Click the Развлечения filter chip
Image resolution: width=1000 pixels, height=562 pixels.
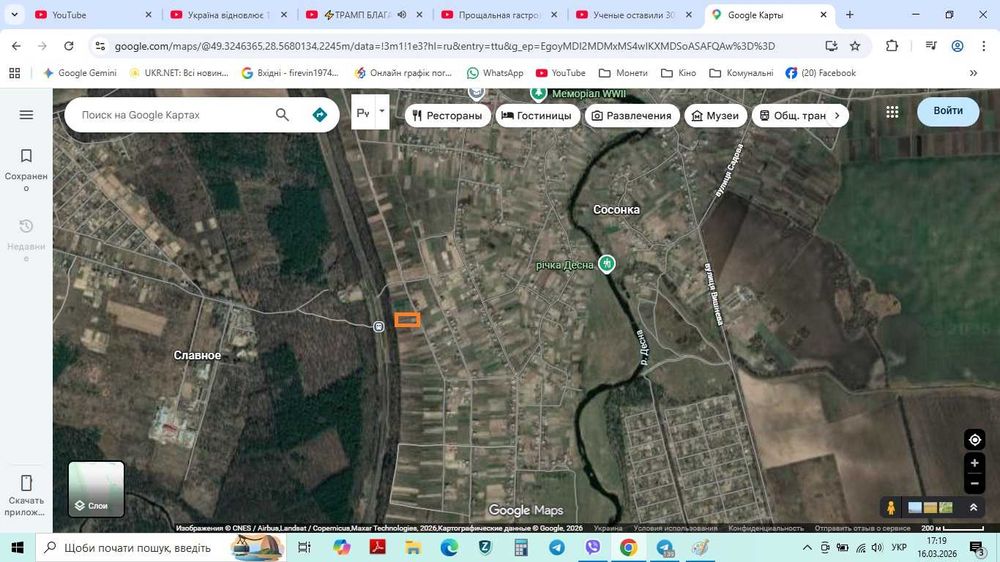click(x=631, y=115)
